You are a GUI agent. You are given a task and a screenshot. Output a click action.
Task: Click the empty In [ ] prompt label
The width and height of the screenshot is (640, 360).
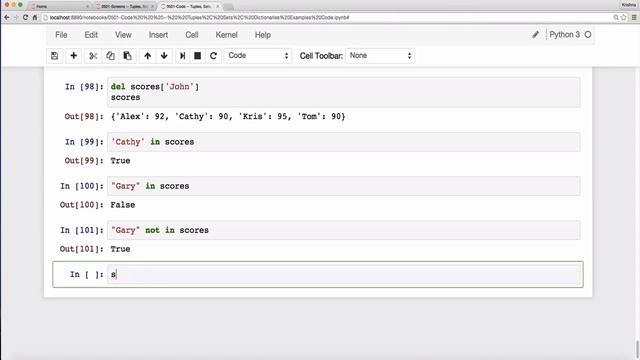pyautogui.click(x=87, y=274)
